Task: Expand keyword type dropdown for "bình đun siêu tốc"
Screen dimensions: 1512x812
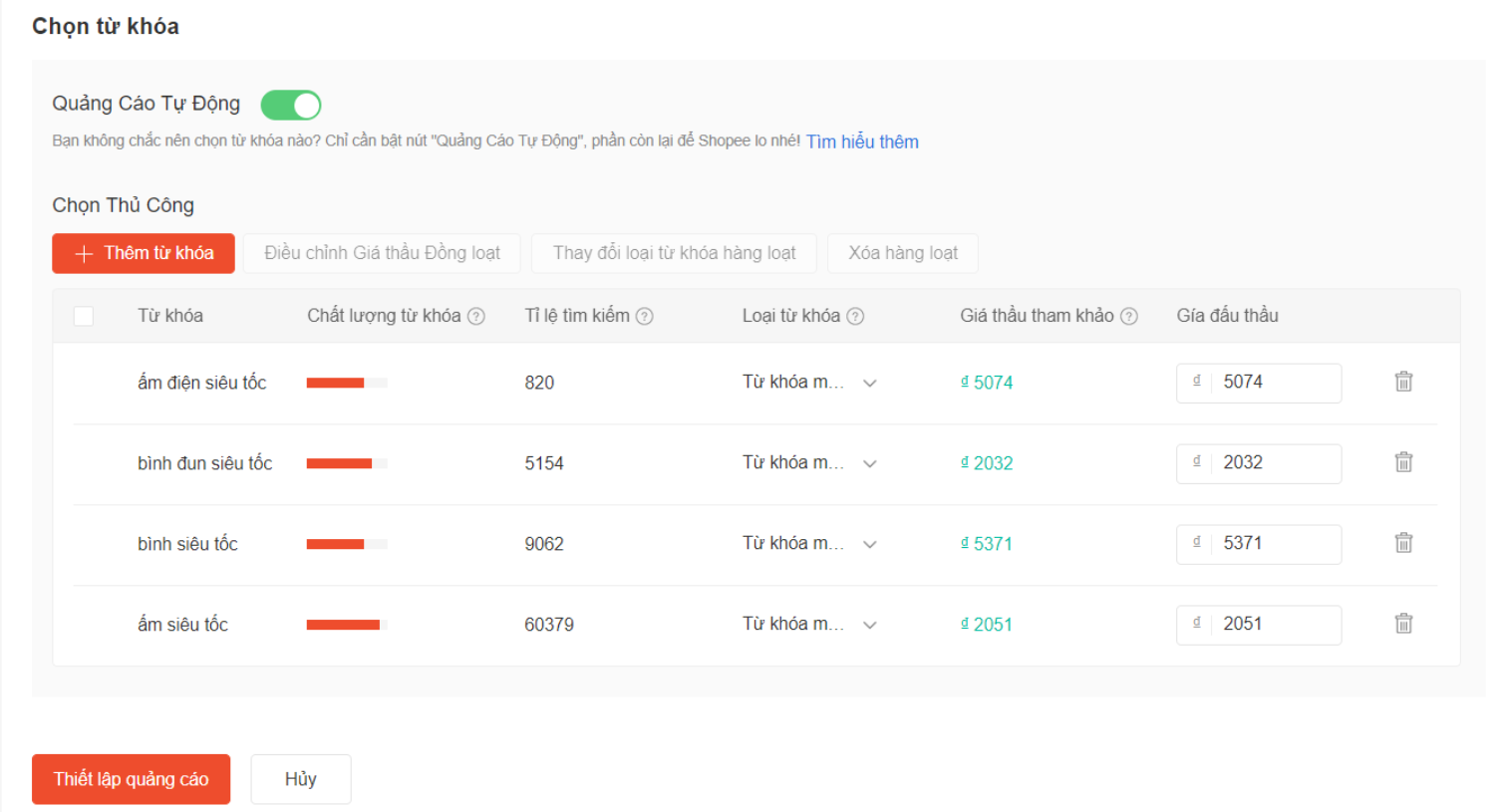Action: 809,463
